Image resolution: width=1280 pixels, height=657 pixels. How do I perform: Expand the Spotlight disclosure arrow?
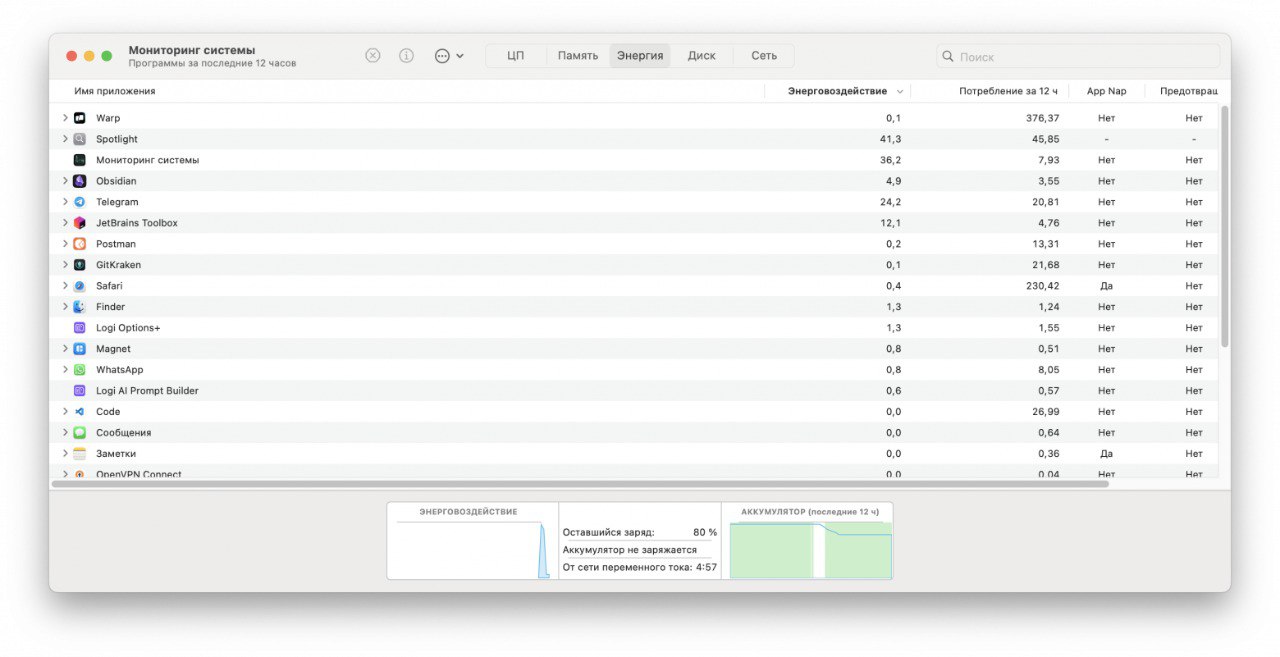65,139
